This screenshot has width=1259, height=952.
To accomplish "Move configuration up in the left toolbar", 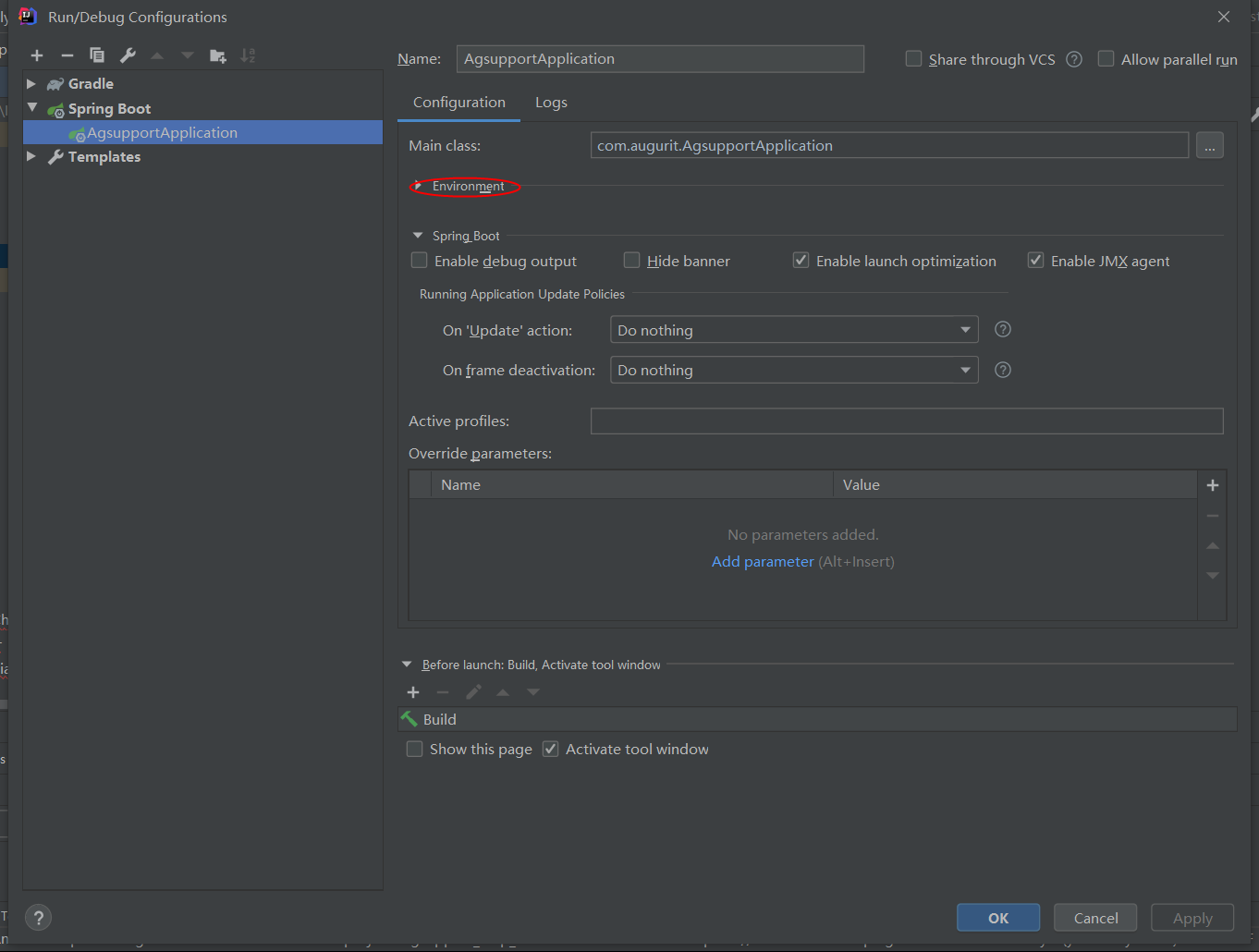I will tap(157, 55).
